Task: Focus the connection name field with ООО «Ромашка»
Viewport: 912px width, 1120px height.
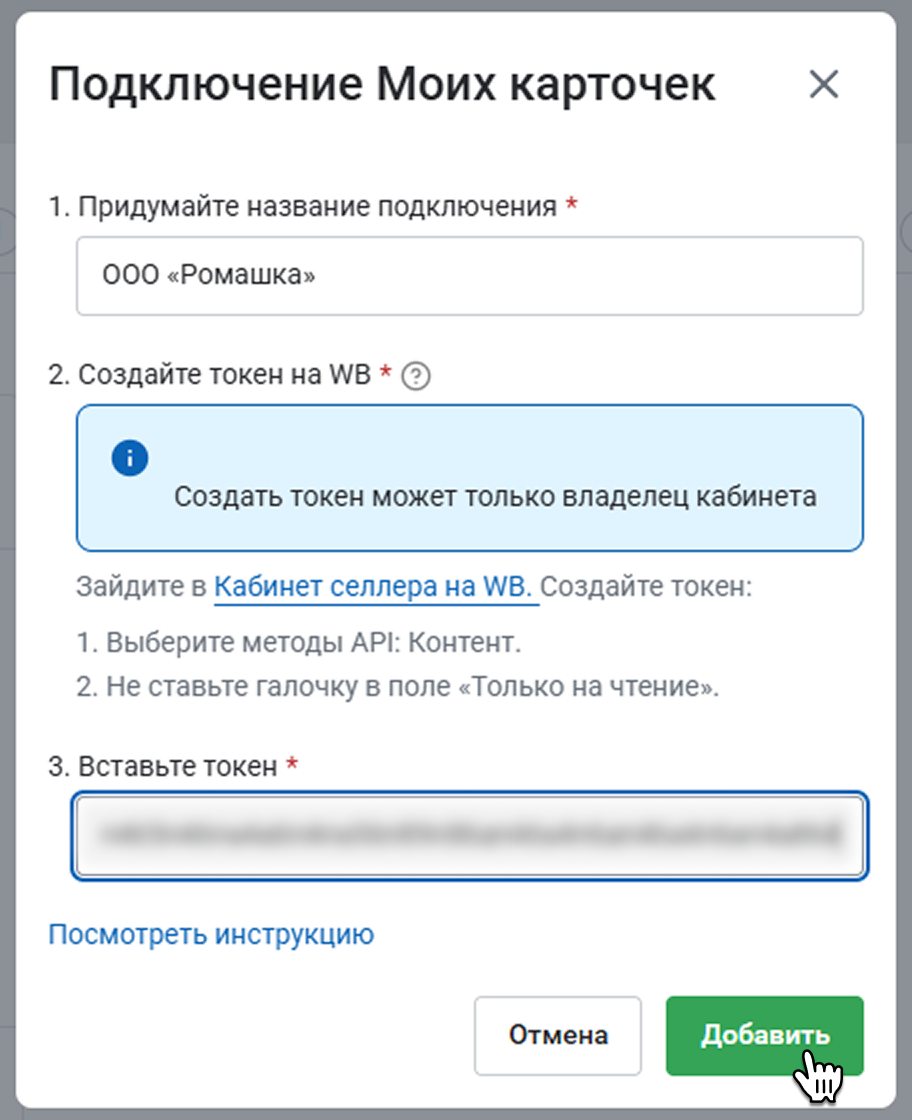Action: [x=470, y=276]
